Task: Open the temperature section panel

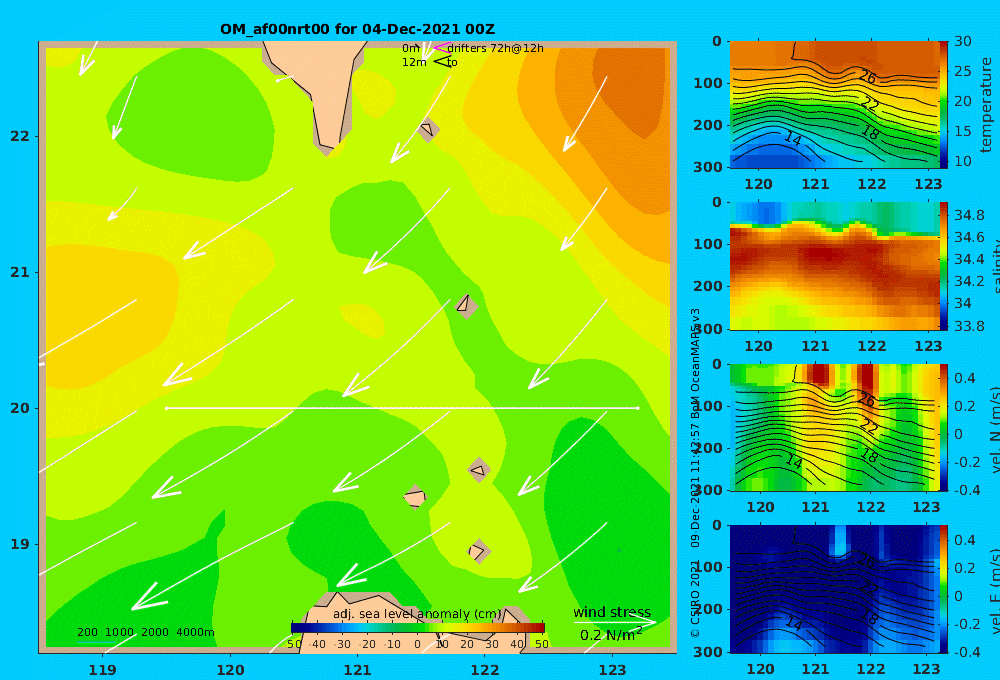Action: point(834,104)
